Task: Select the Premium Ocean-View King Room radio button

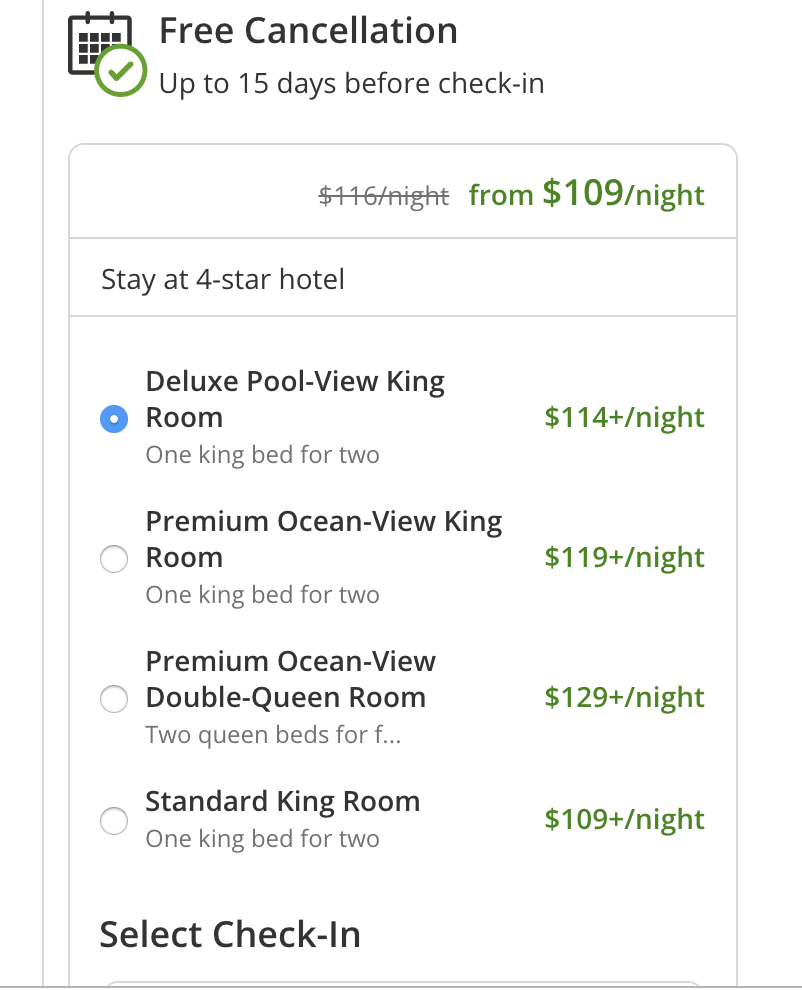Action: 114,559
